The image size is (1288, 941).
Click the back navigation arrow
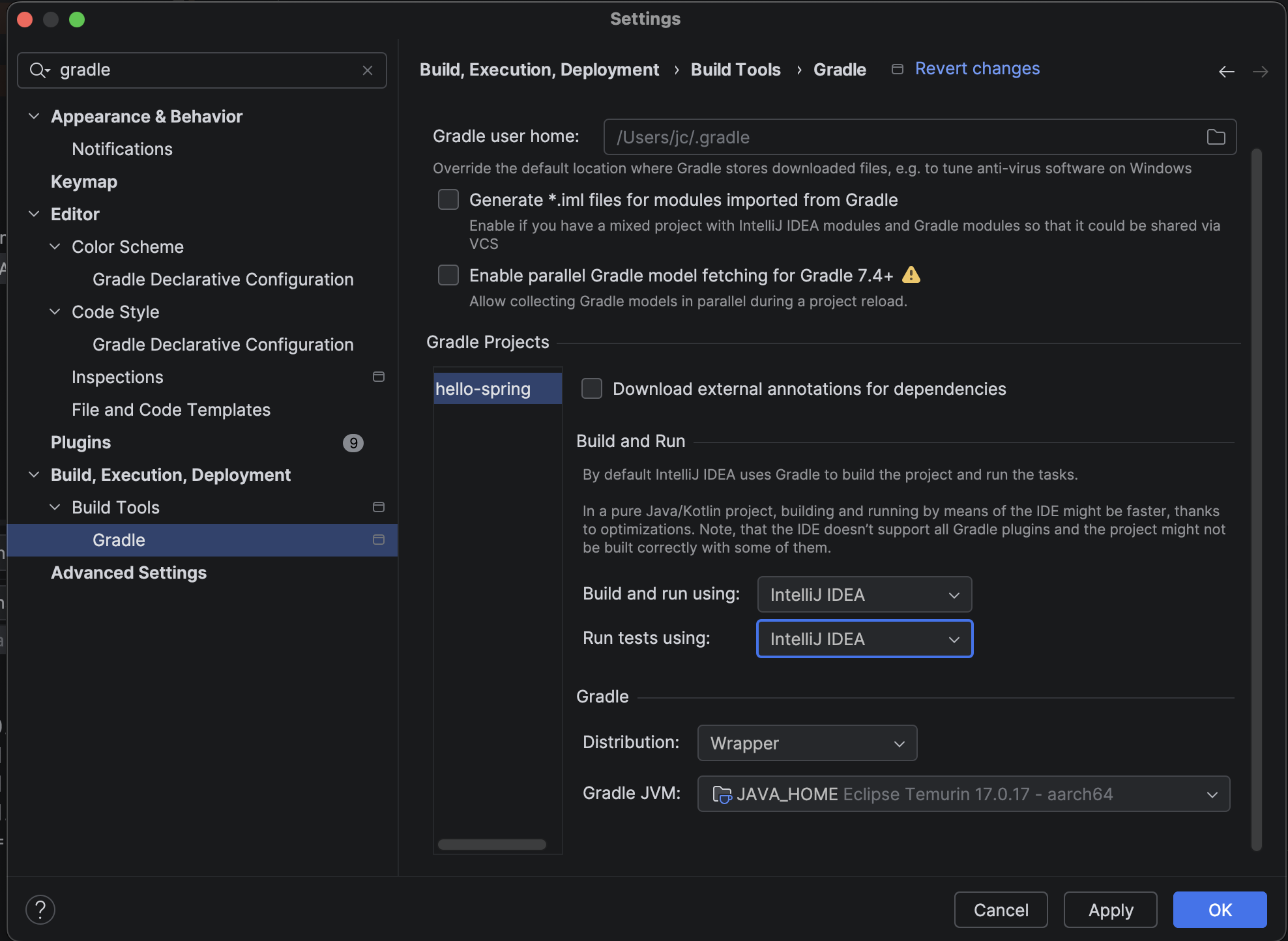(1226, 71)
